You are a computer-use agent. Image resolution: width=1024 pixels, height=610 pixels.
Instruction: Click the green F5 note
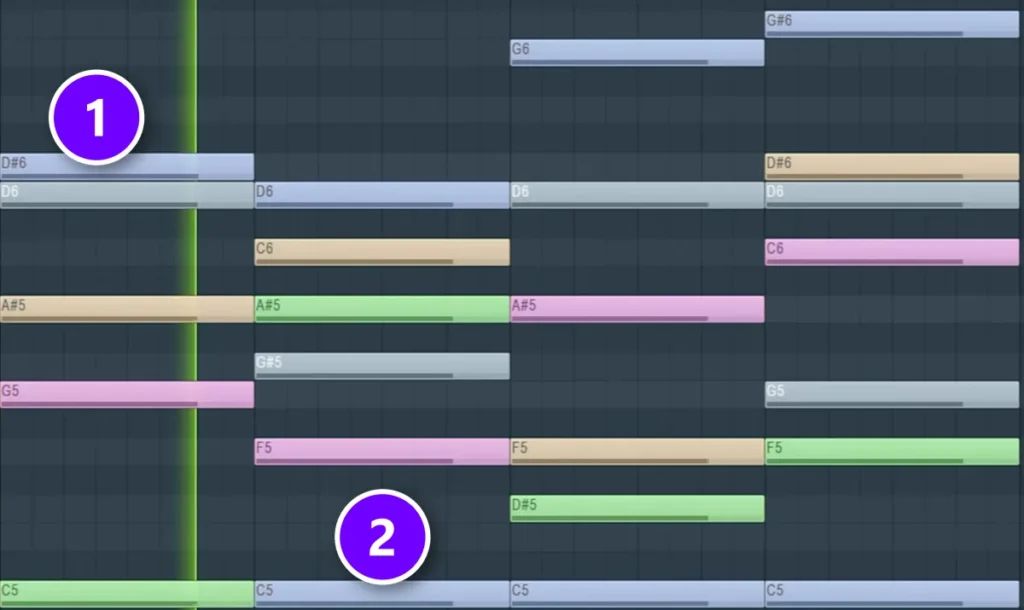click(x=891, y=451)
